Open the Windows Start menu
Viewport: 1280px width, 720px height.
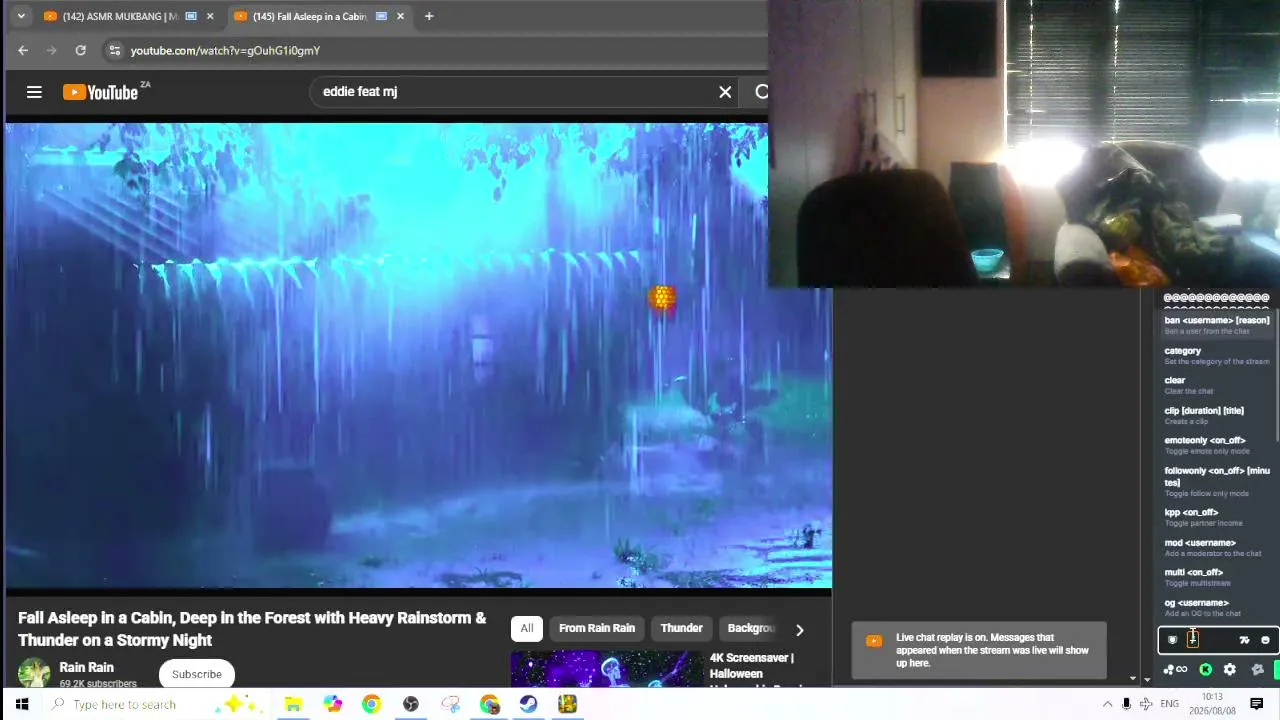[21, 704]
